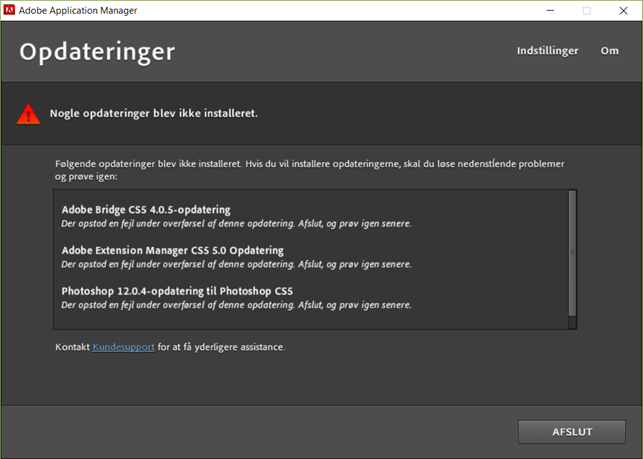
Task: Click the Adobe Application Manager window title
Action: [78, 11]
